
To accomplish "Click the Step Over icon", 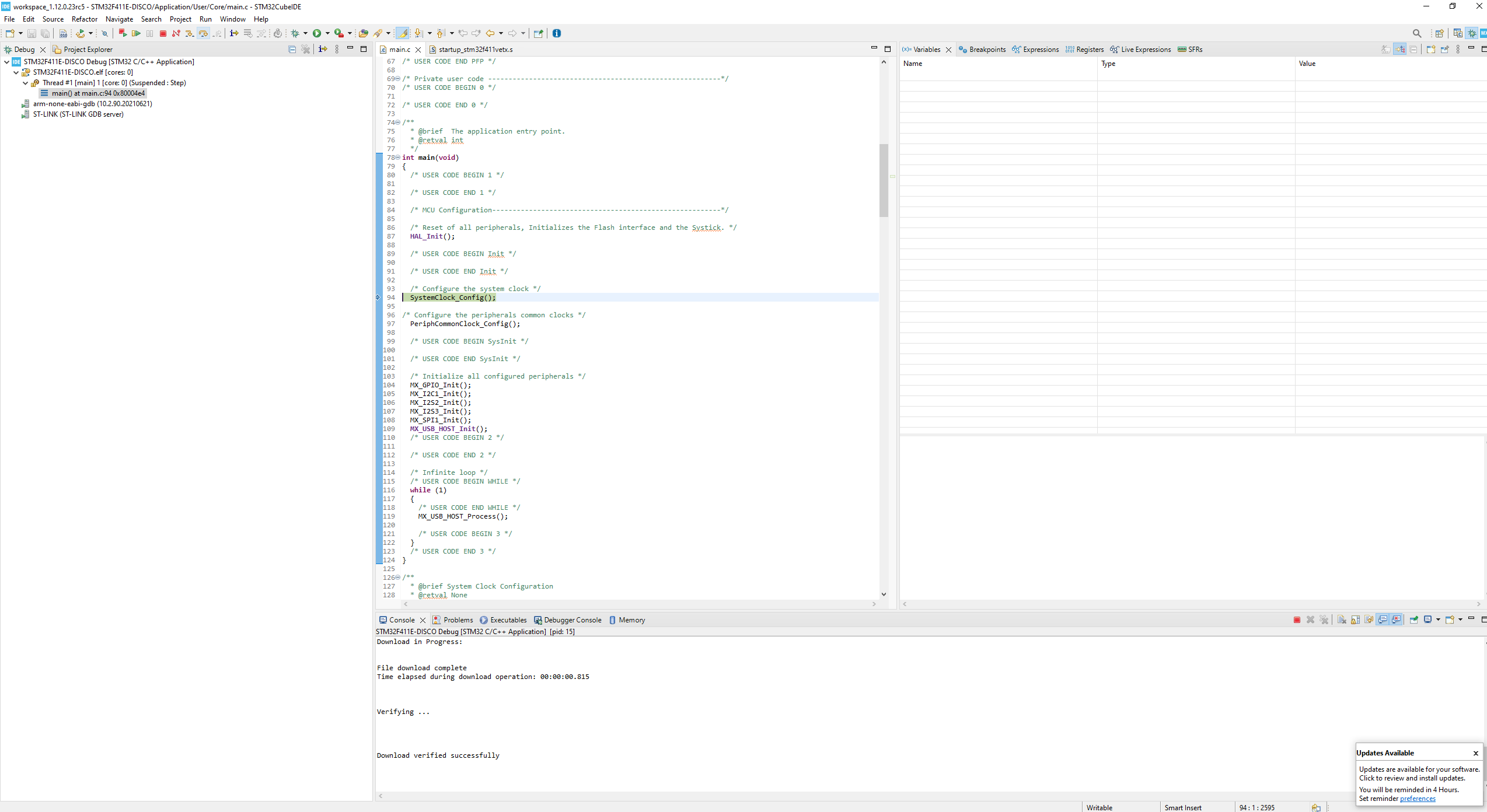I will 203,33.
